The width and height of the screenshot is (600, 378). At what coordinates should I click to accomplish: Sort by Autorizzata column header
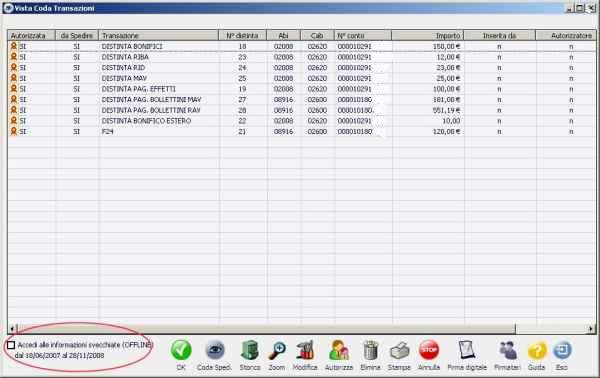31,36
